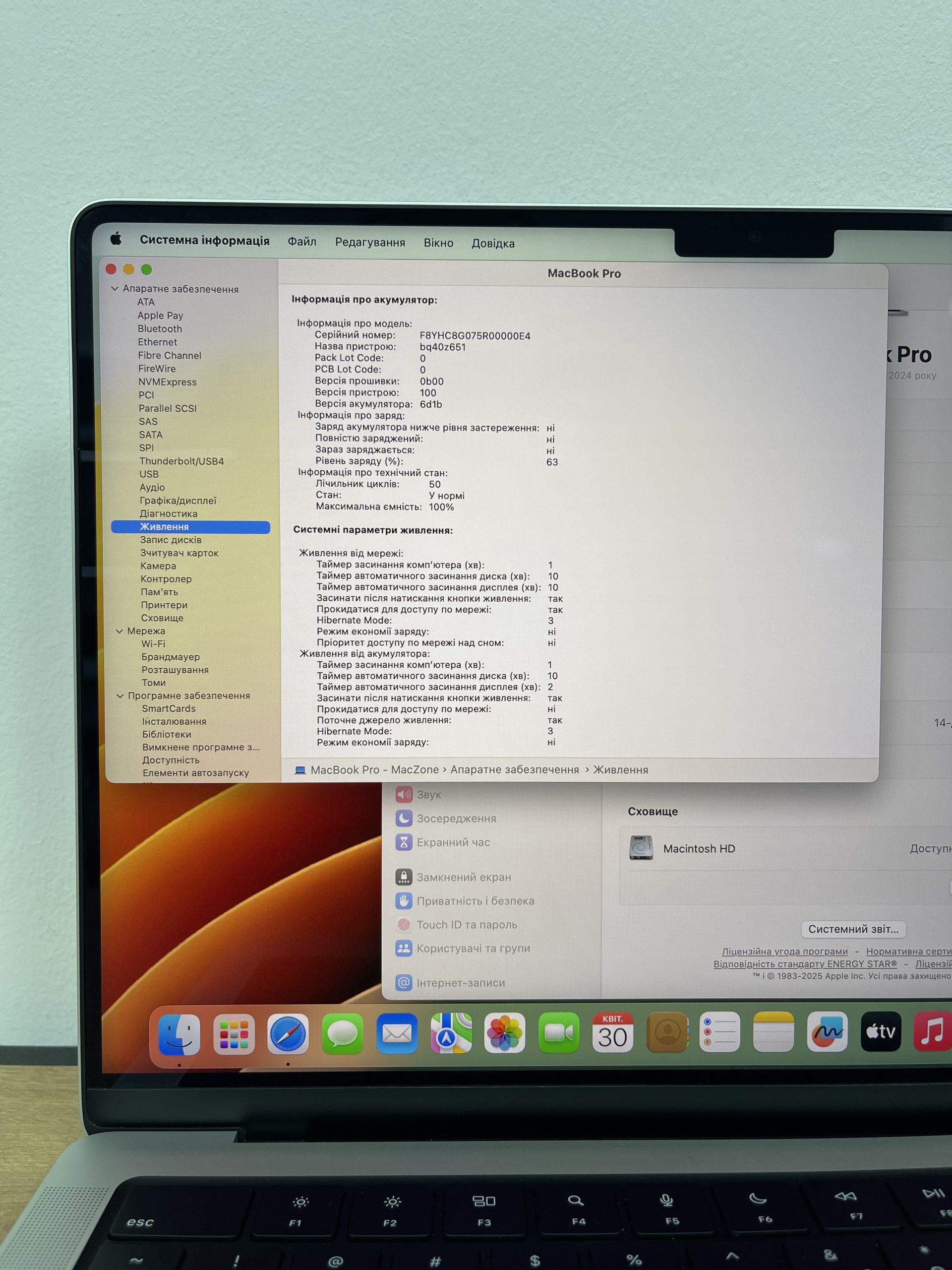Open Launchpad in the Dock
Viewport: 952px width, 1270px height.
click(234, 1034)
